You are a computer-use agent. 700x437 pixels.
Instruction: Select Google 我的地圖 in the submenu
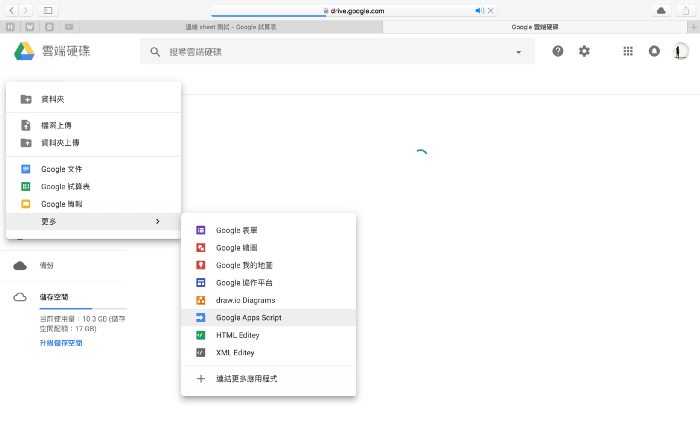click(268, 265)
